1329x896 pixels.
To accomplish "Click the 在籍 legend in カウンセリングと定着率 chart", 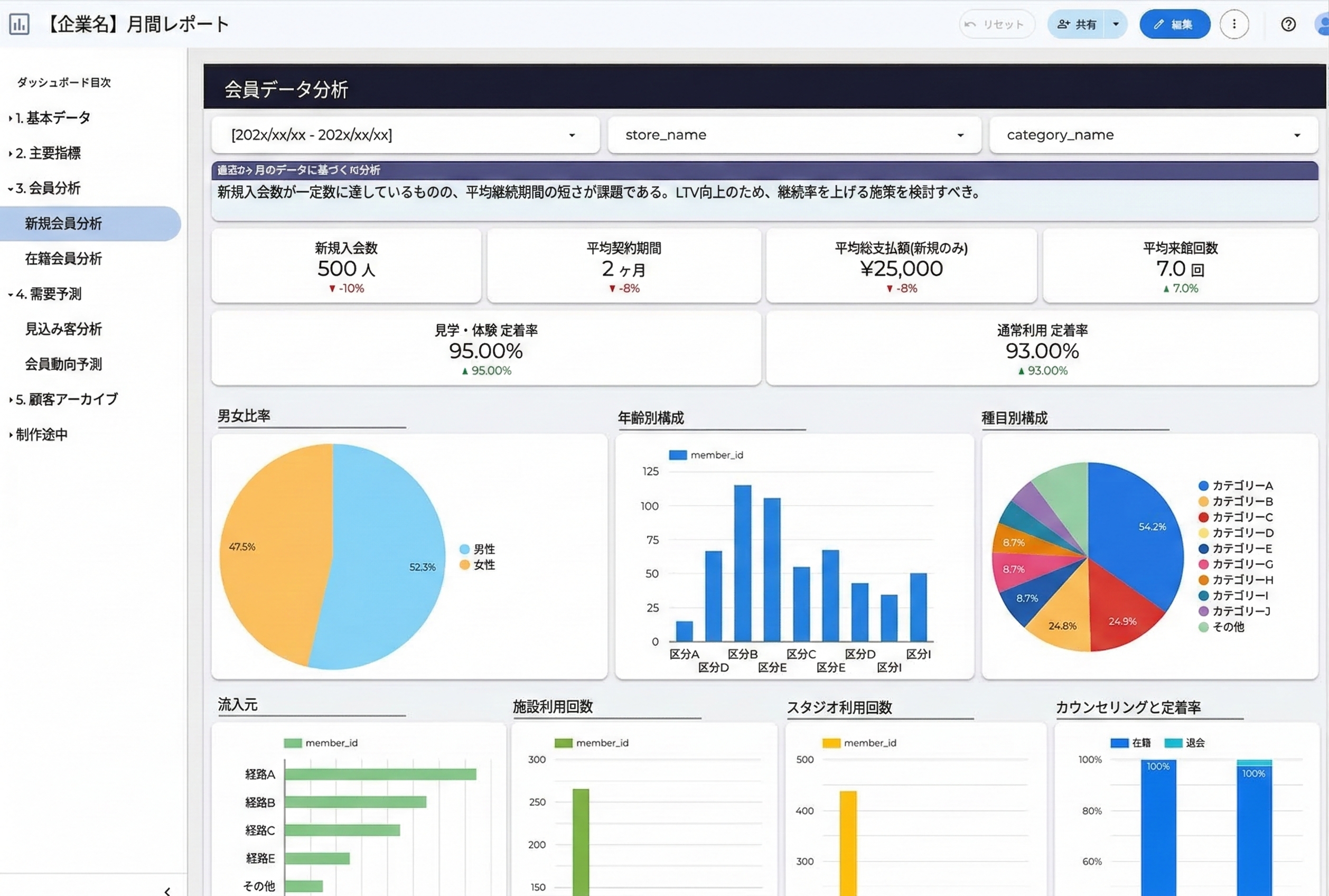I will point(1130,743).
